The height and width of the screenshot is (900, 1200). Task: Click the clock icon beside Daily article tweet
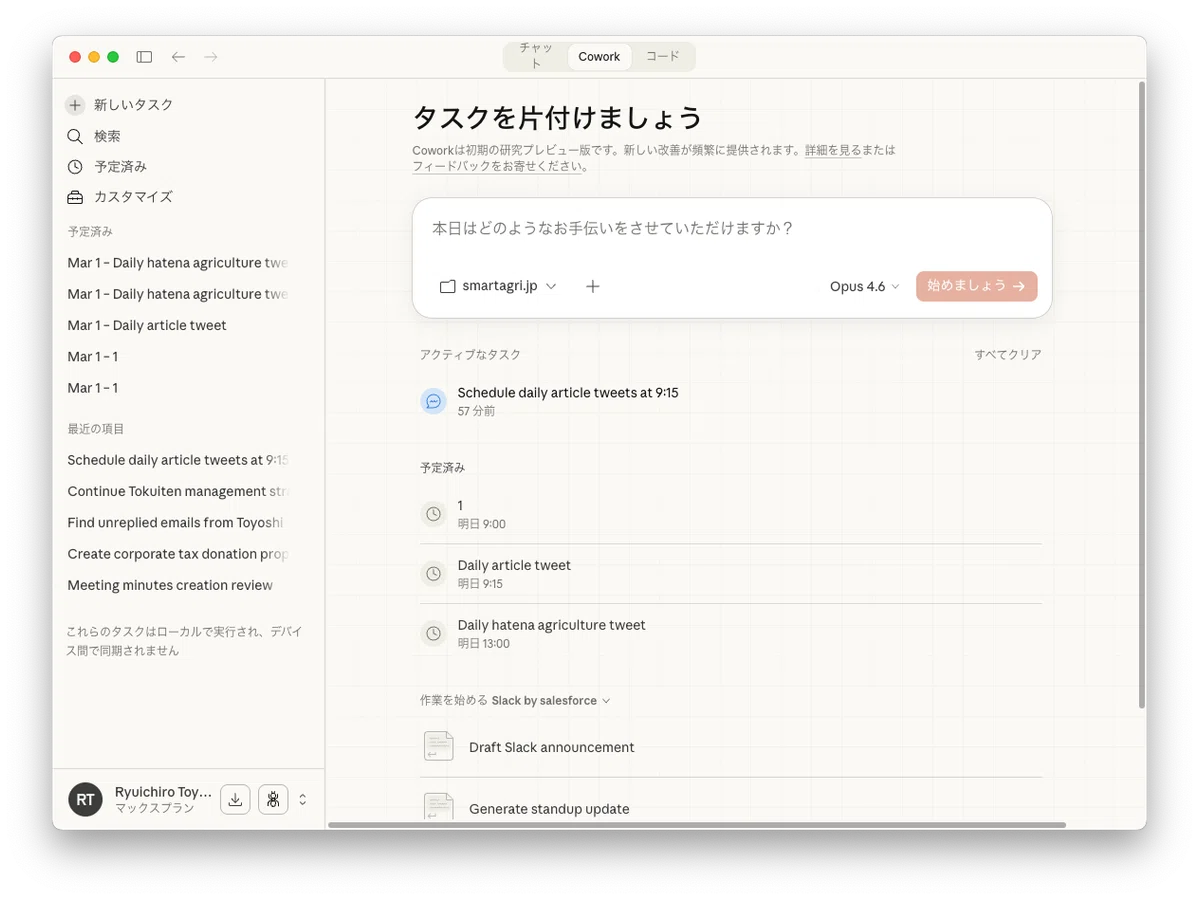(433, 574)
